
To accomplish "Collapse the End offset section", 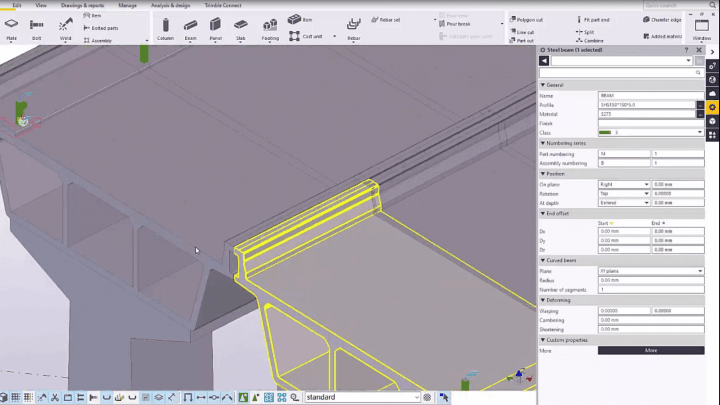I will click(x=543, y=214).
